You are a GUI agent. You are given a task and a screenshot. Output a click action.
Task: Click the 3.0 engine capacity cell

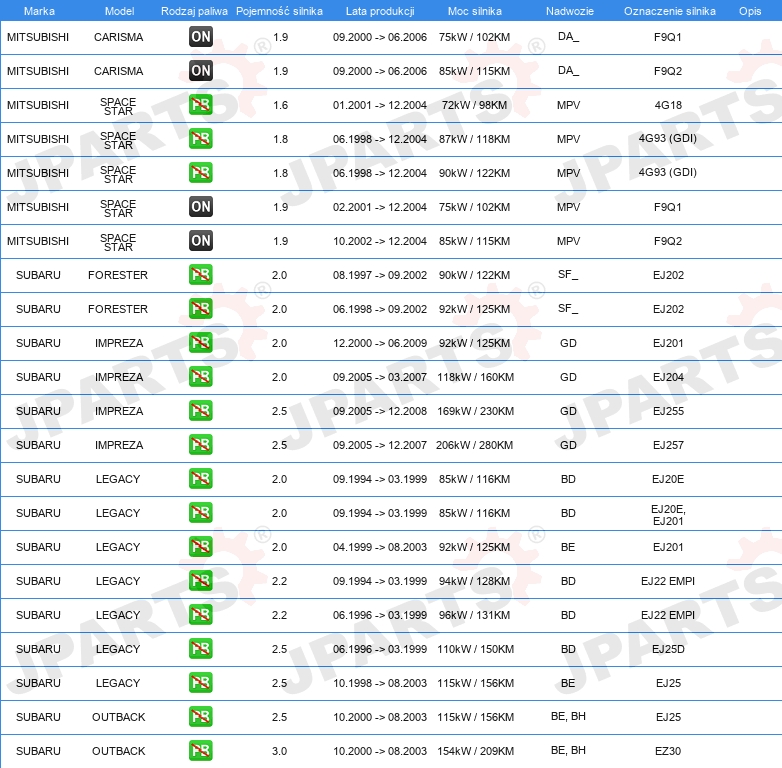(279, 751)
